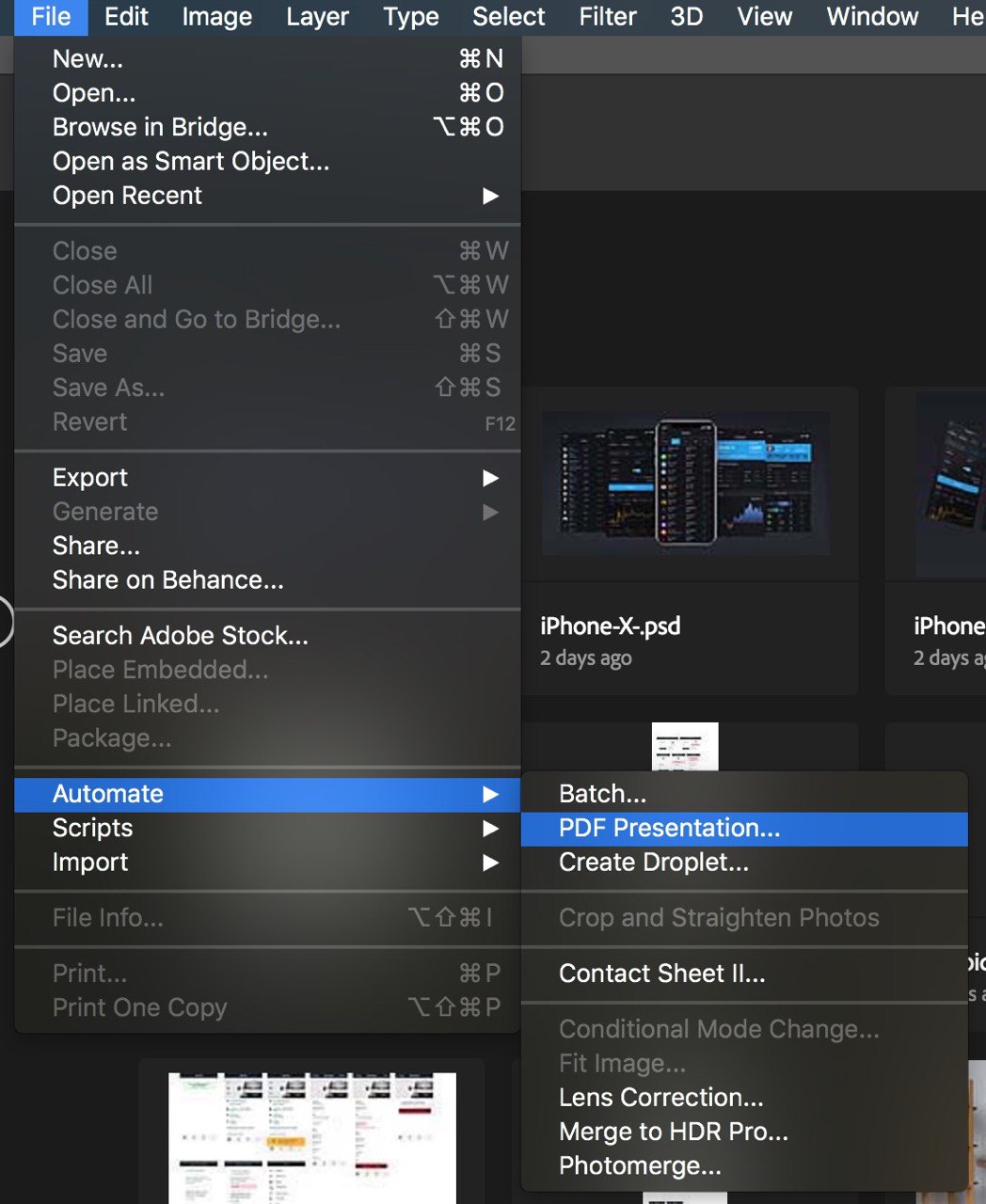Open recent thumbnail below File menu

point(312,1138)
